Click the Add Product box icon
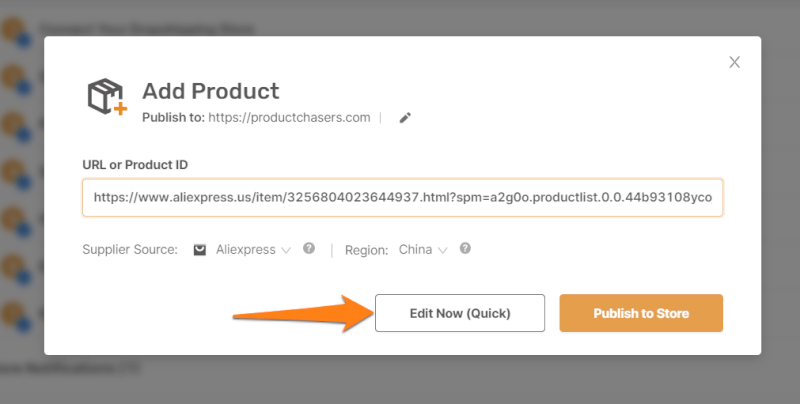 point(106,95)
